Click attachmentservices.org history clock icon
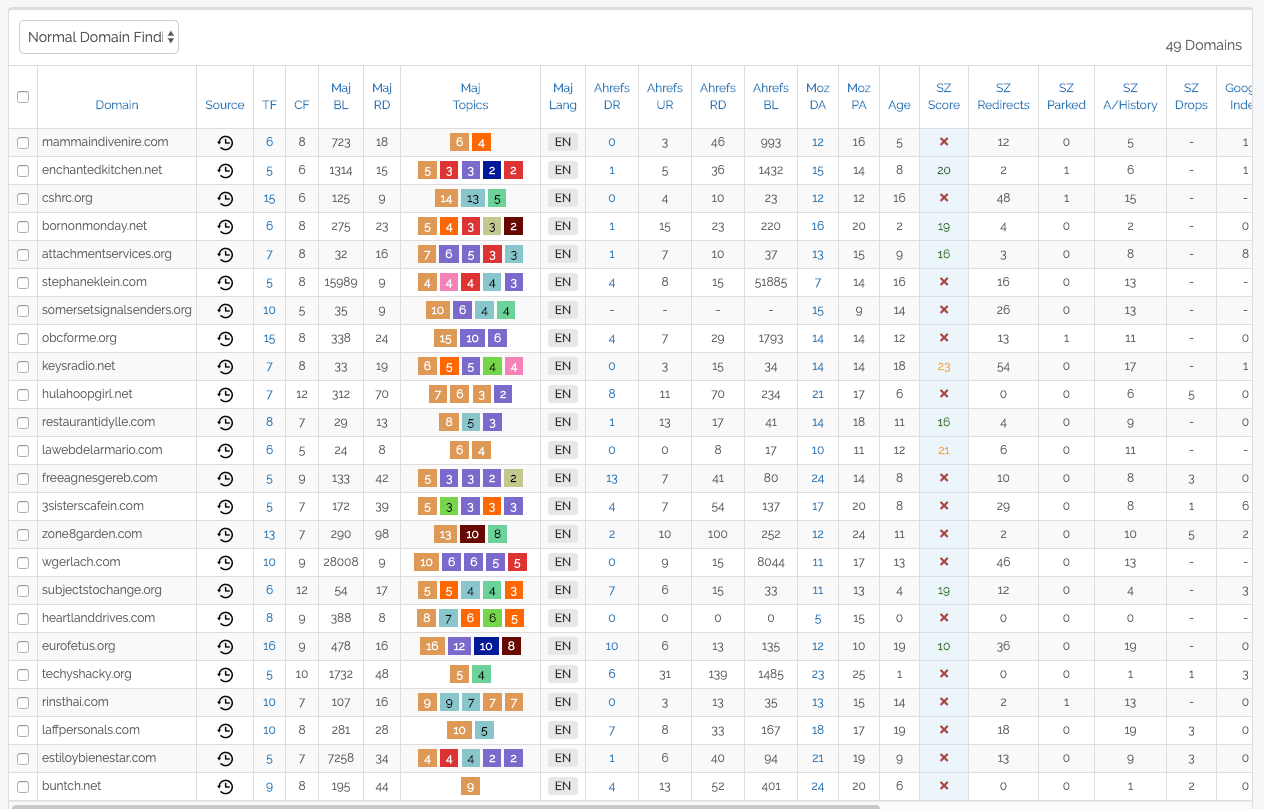This screenshot has height=809, width=1264. coord(225,254)
